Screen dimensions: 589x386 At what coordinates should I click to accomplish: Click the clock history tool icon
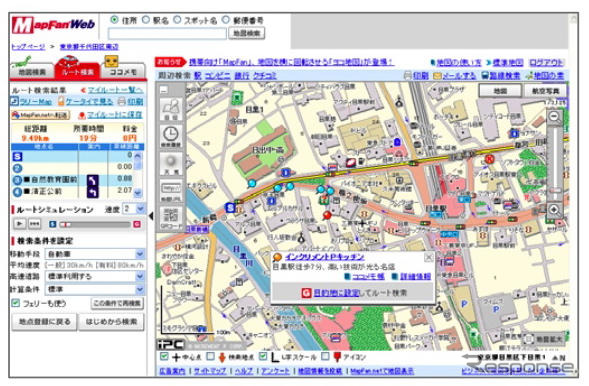(171, 136)
